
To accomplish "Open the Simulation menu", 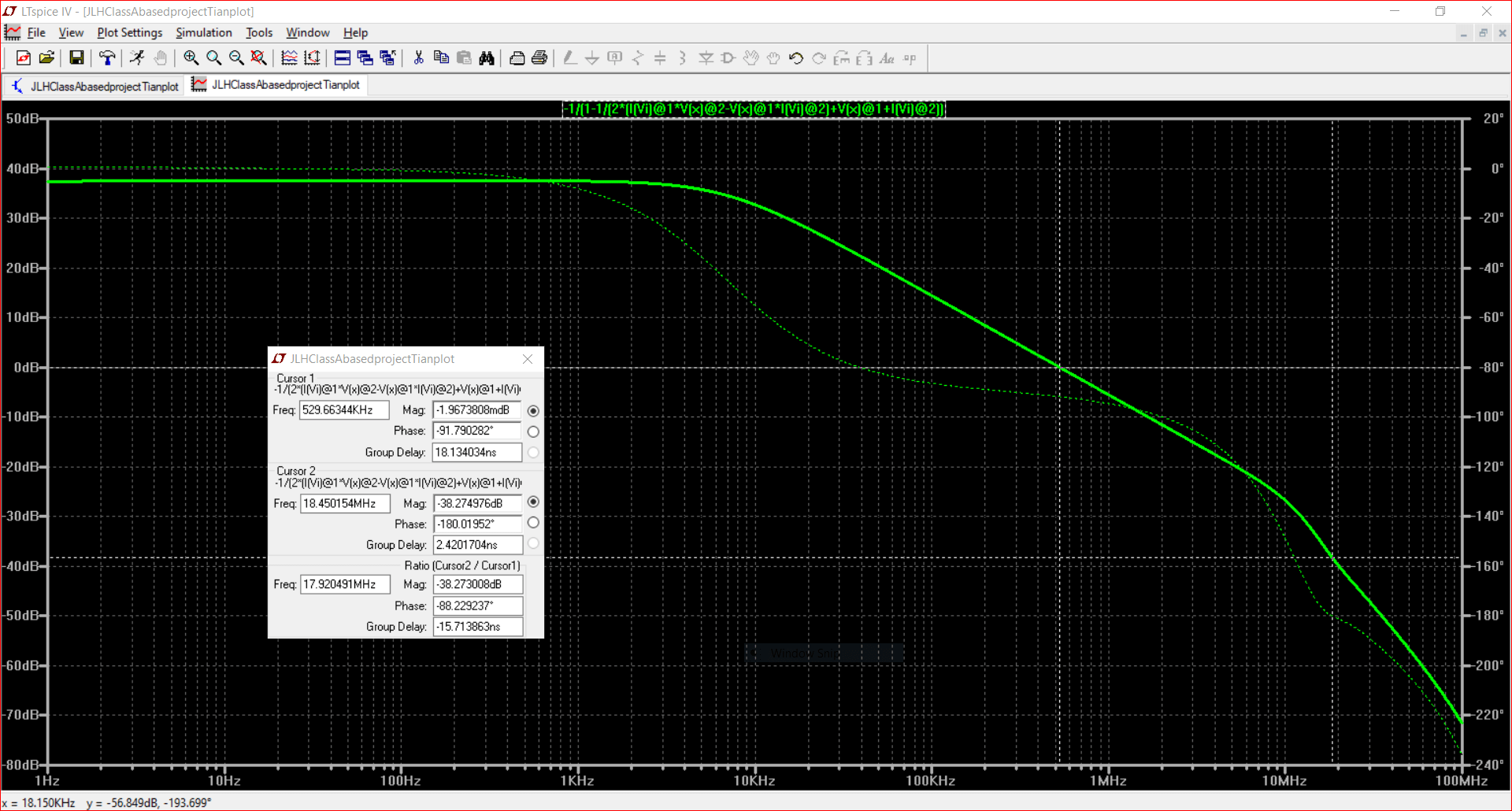I will coord(204,32).
